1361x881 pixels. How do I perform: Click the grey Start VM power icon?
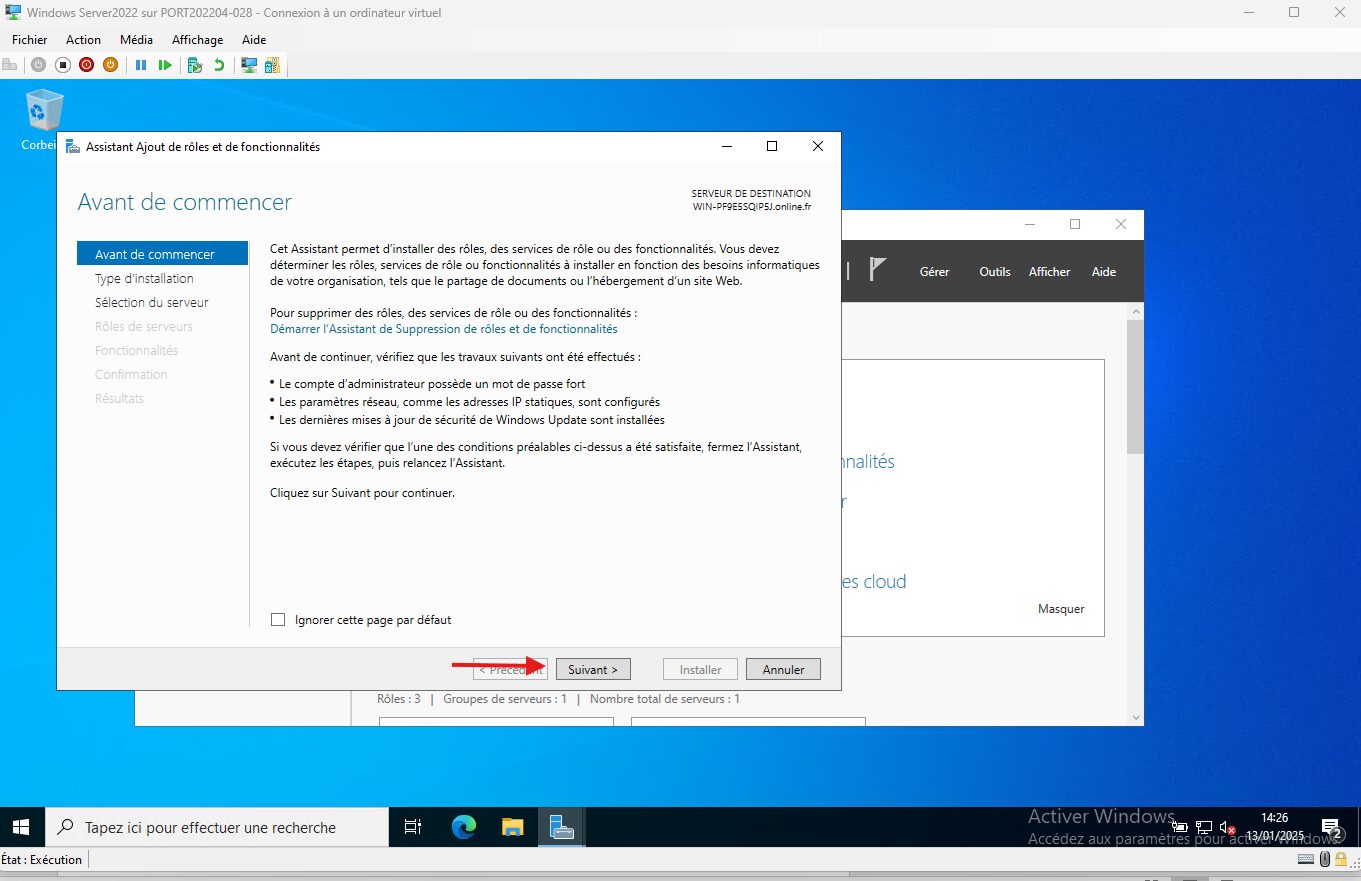38,65
